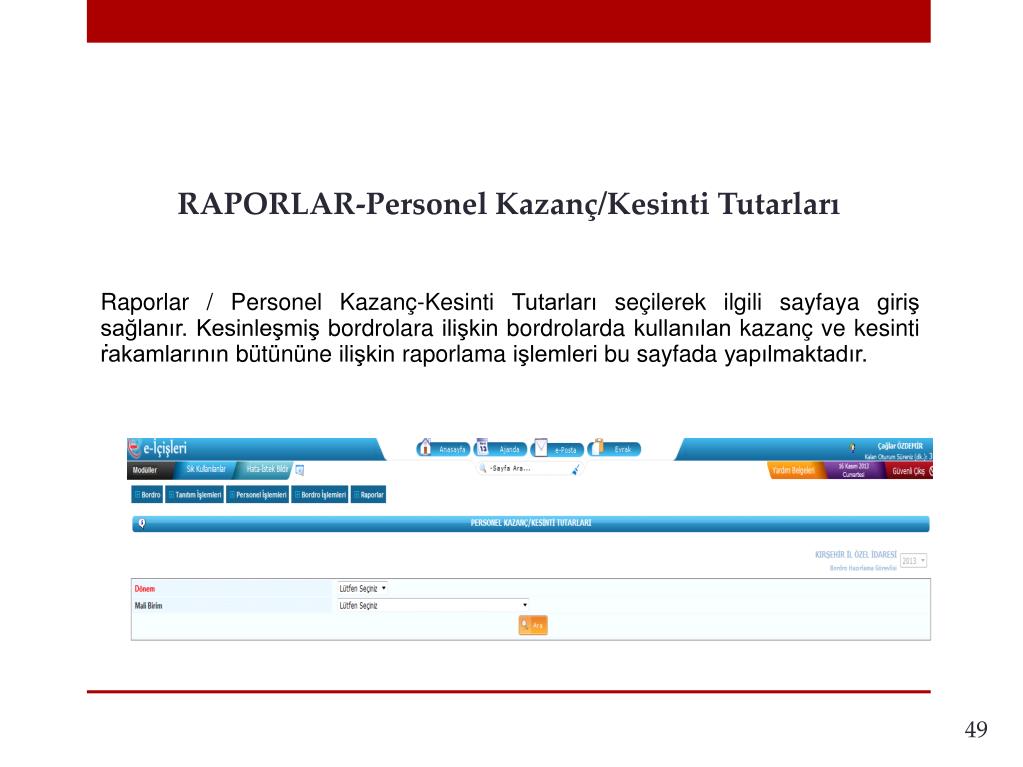Expand the Mali Birim dropdown

tap(433, 605)
